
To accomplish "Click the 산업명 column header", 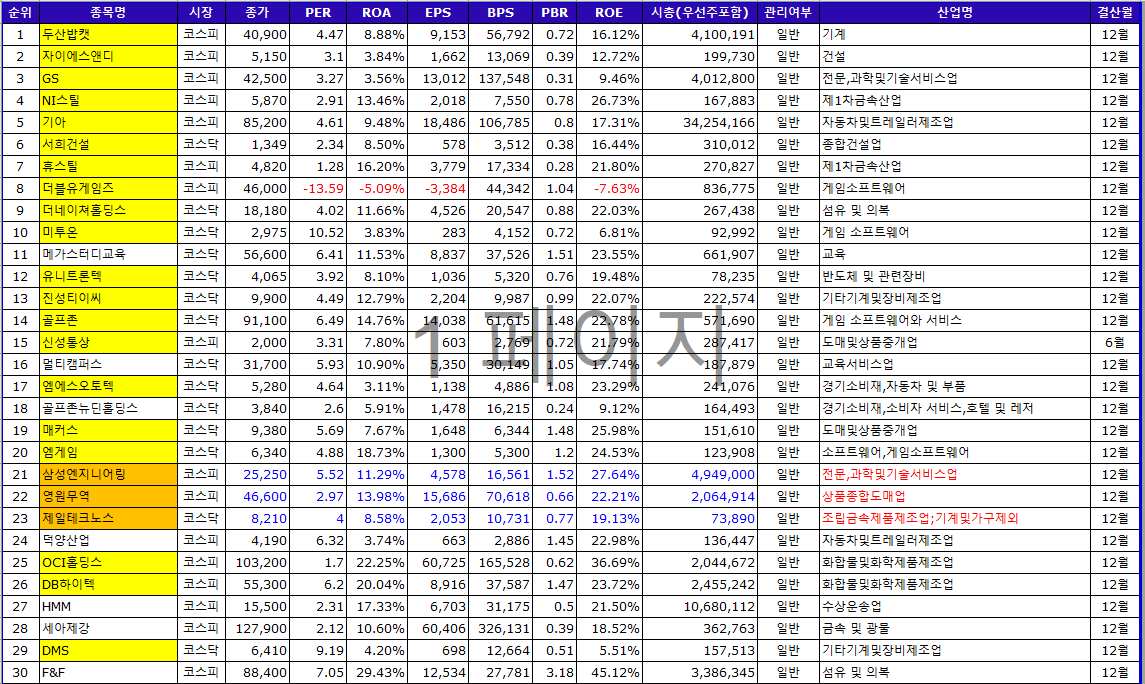I will tap(954, 12).
